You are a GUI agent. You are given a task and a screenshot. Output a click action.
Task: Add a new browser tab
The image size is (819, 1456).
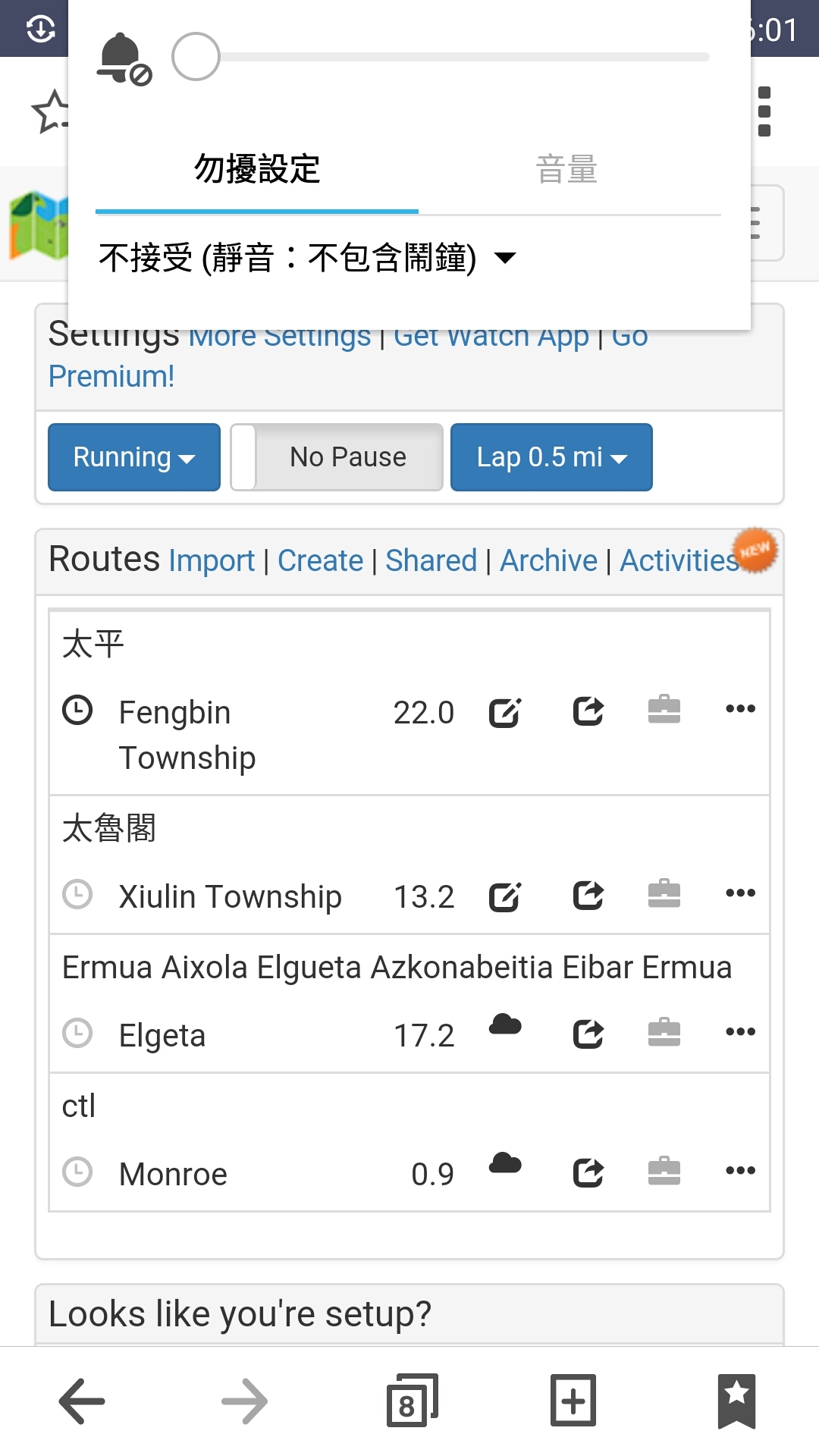573,1401
